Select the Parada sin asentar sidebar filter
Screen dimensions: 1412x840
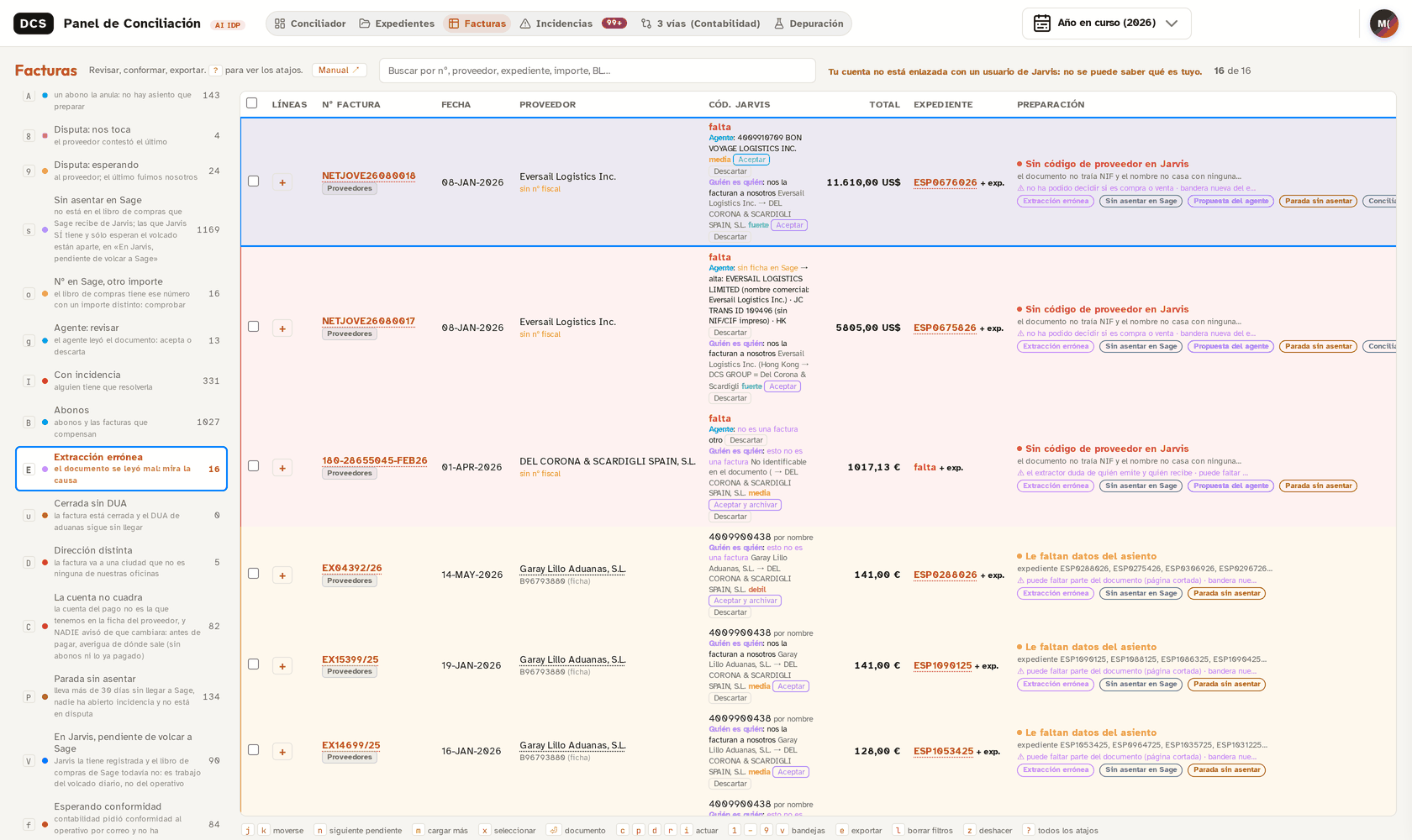point(122,696)
